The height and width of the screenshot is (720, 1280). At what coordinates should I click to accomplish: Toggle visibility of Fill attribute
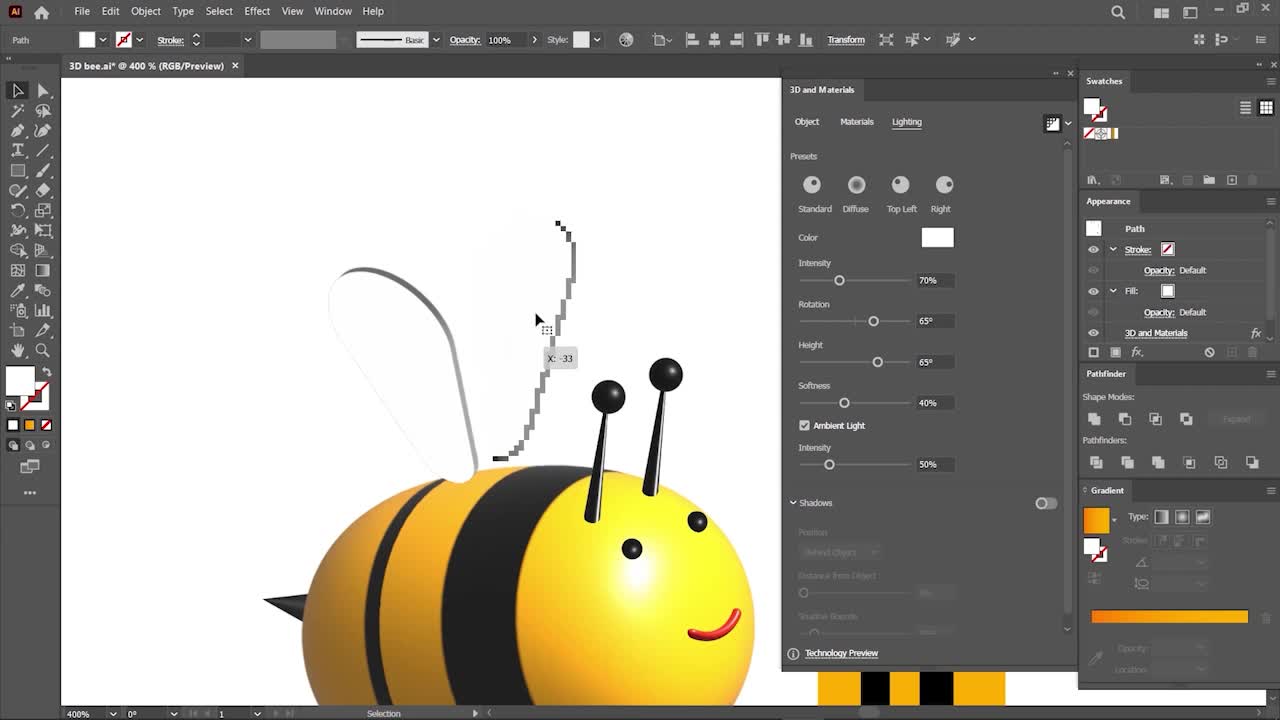click(x=1093, y=291)
